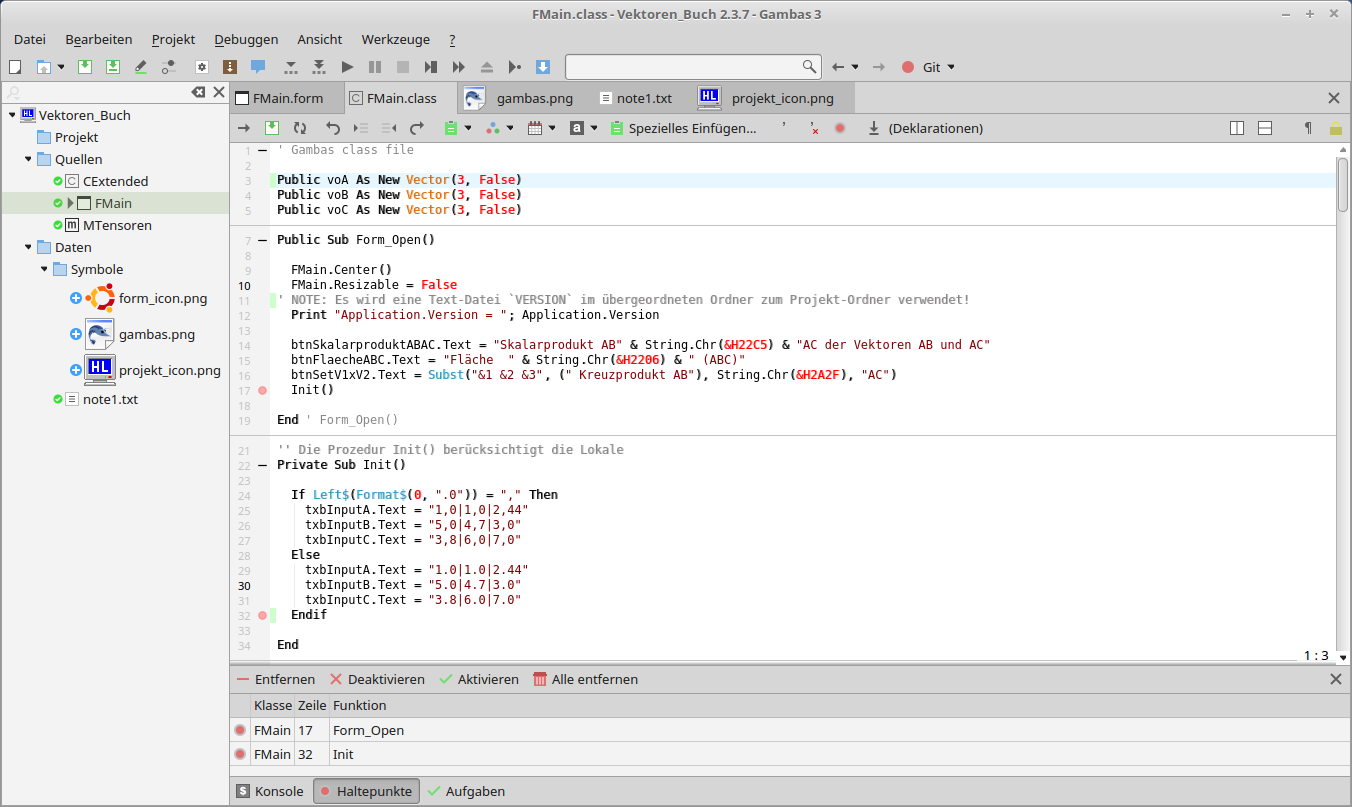Click the Konsole button at bottom
The width and height of the screenshot is (1352, 807).
[x=270, y=791]
